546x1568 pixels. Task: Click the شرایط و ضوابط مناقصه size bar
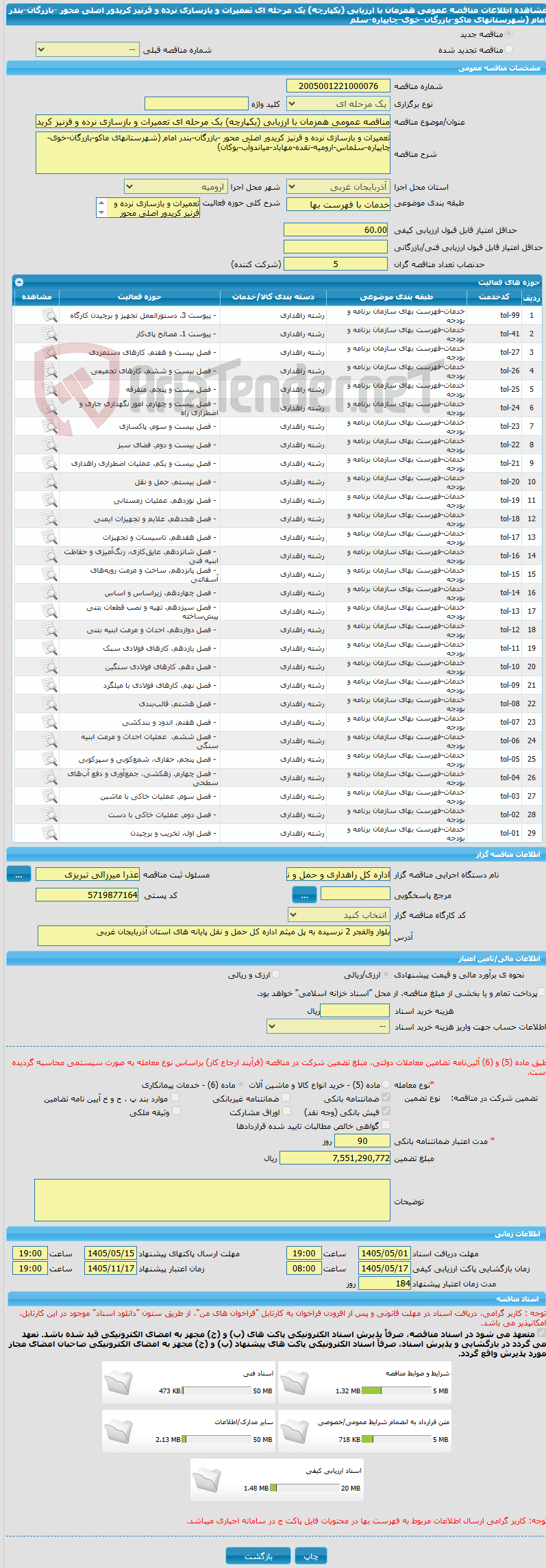[396, 1391]
